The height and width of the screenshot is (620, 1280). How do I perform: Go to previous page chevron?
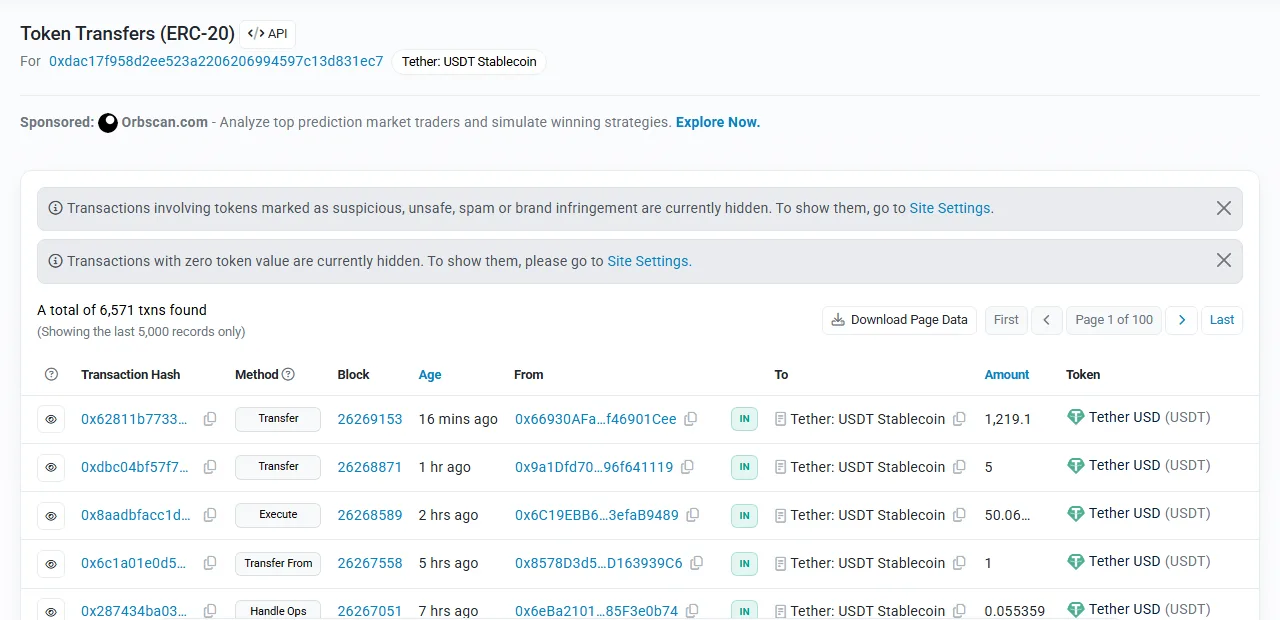point(1046,320)
